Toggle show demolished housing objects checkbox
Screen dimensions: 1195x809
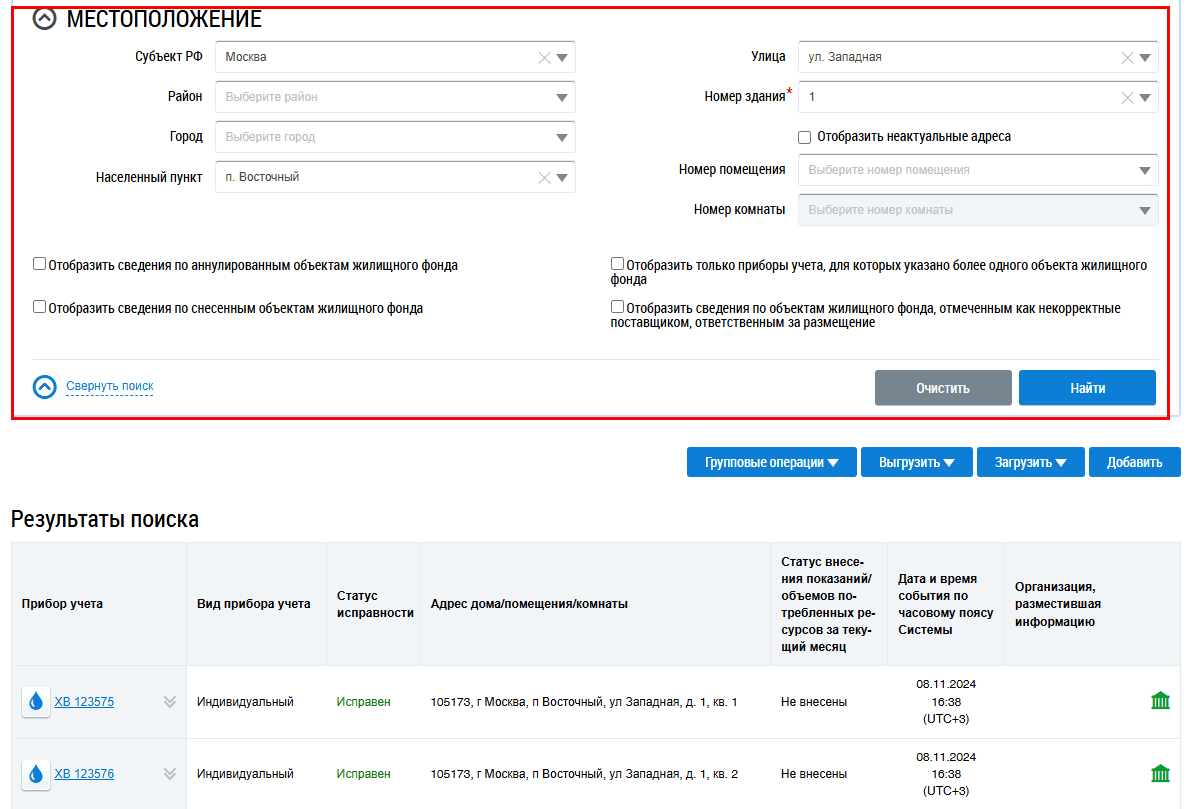point(40,307)
